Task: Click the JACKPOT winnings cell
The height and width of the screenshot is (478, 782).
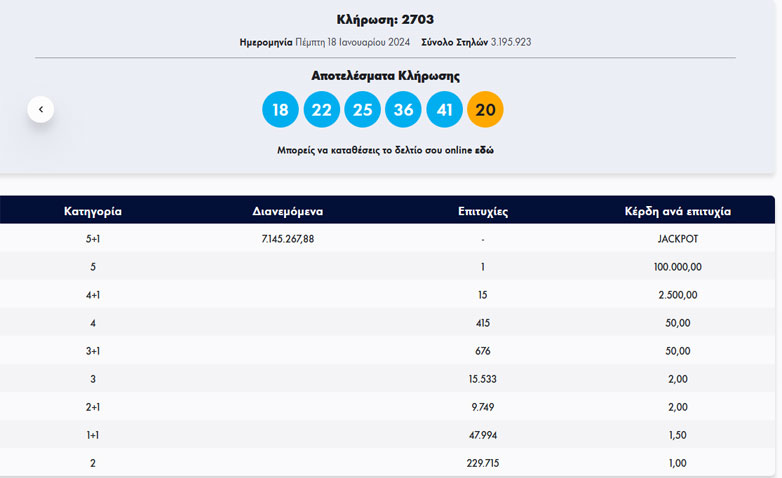Action: pyautogui.click(x=677, y=239)
